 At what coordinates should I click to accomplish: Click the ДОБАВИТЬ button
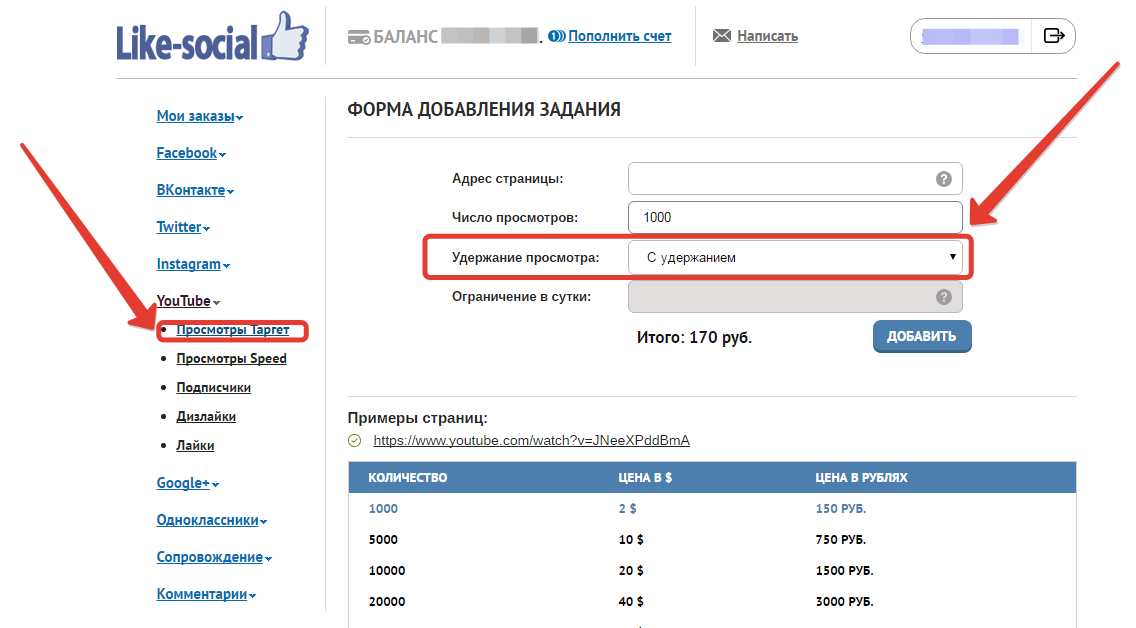pos(922,336)
